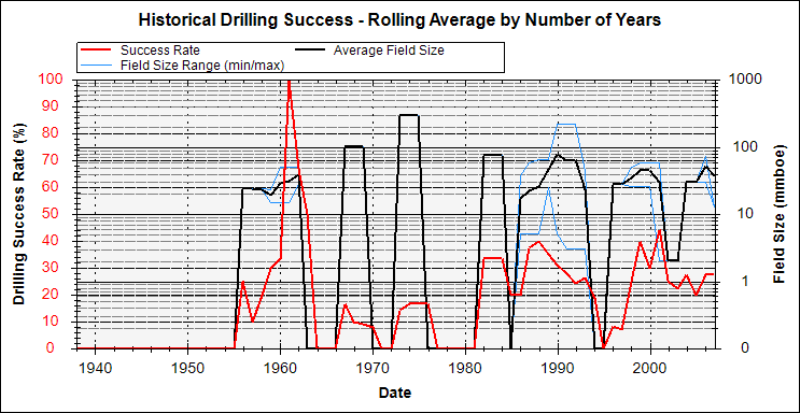Image resolution: width=800 pixels, height=413 pixels.
Task: Click the 1960 label on the date axis
Action: [281, 367]
